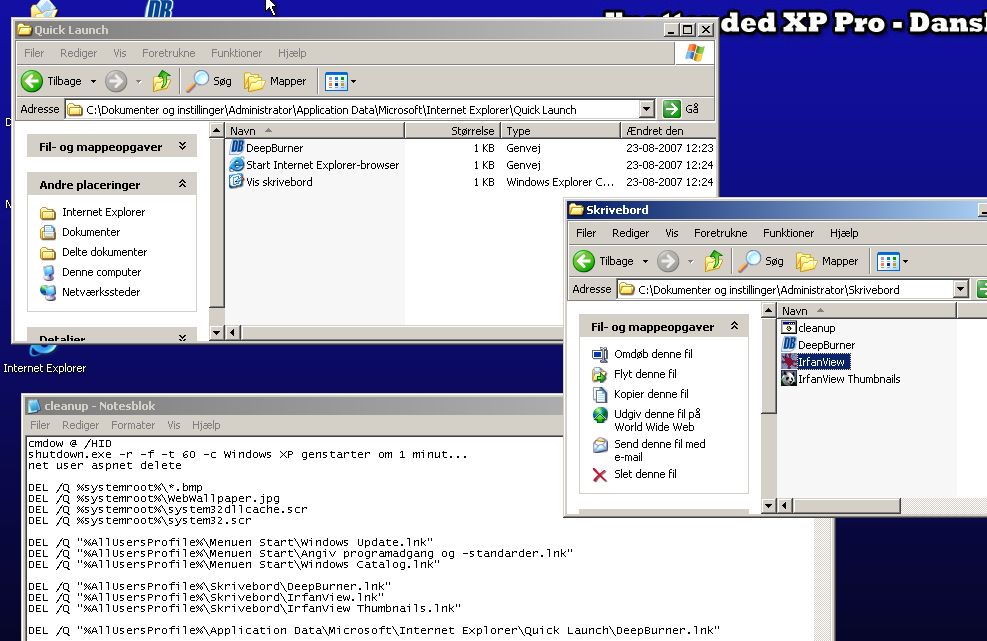The image size is (987, 641).
Task: Select the Vis skrivebord file icon
Action: (237, 181)
